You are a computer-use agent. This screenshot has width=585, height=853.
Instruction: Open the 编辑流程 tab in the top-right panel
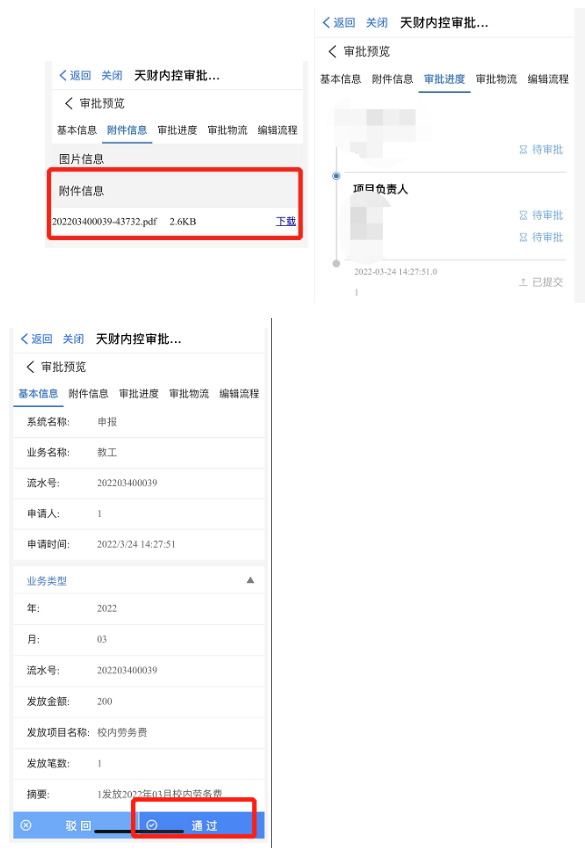coord(548,79)
